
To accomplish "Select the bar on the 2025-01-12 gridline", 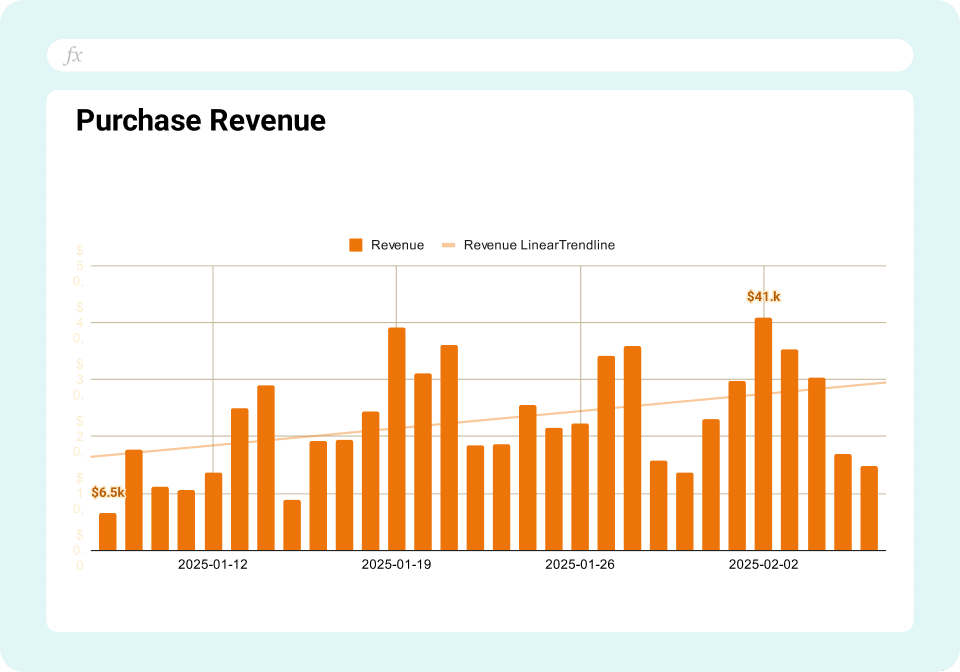I will tap(213, 511).
